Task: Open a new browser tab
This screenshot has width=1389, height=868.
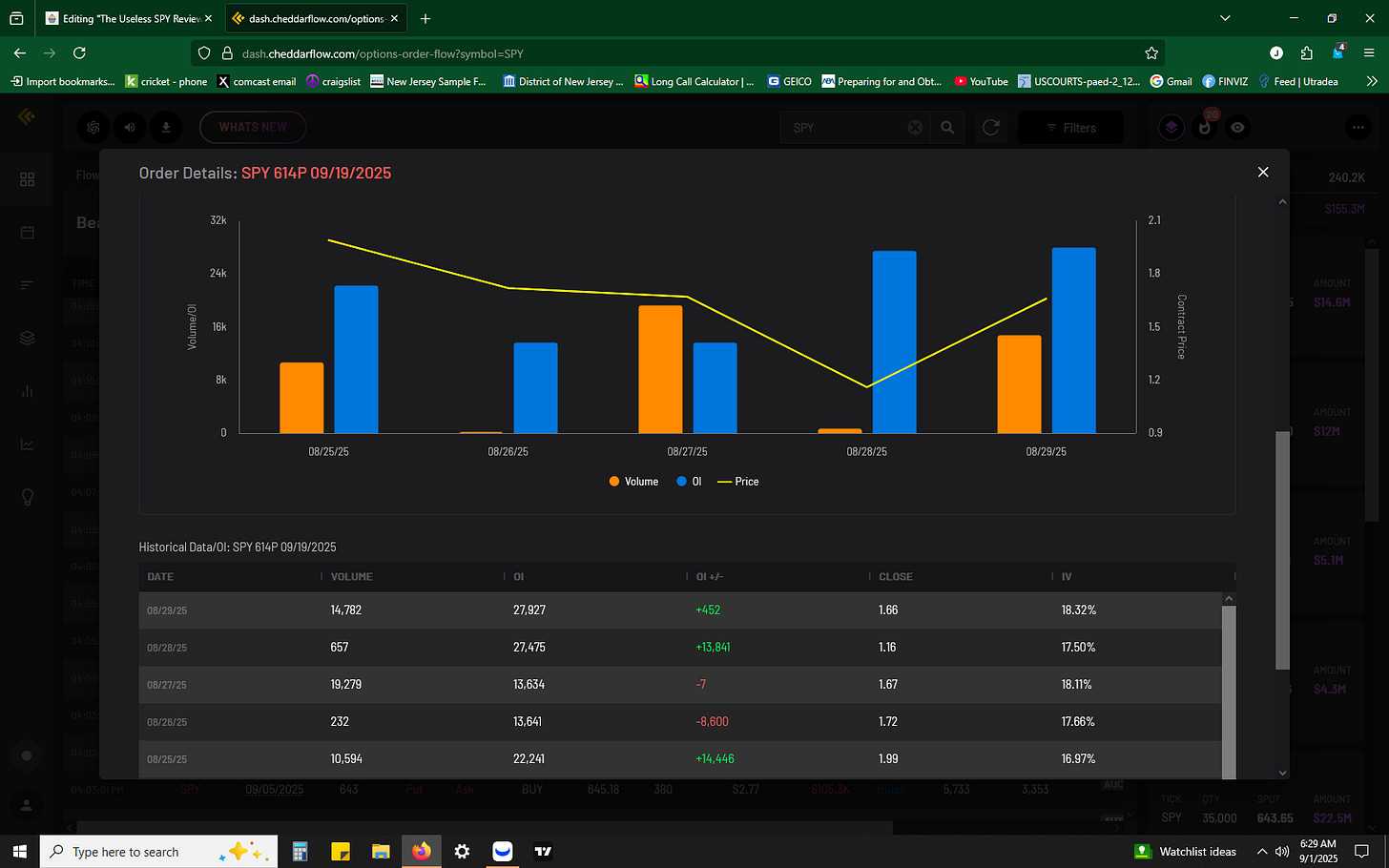Action: pos(425,18)
